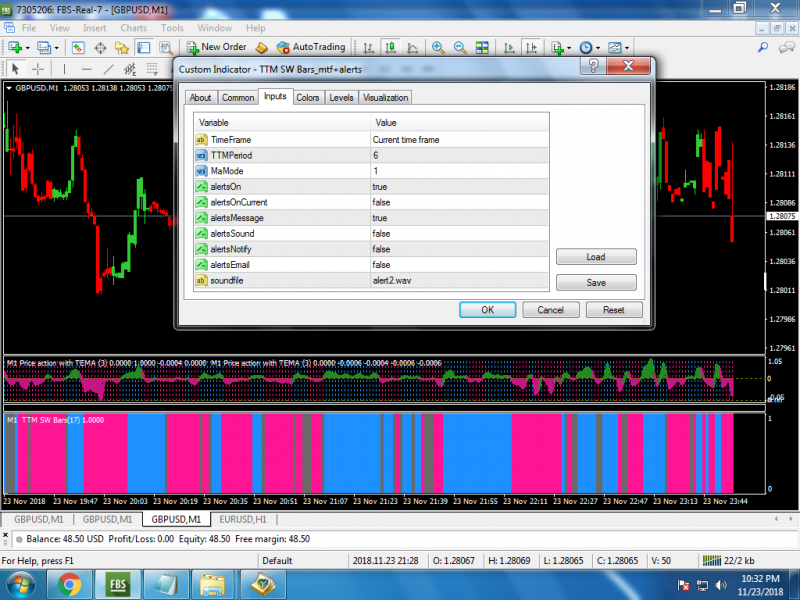Click the Zoom In magnifier icon

(x=438, y=47)
